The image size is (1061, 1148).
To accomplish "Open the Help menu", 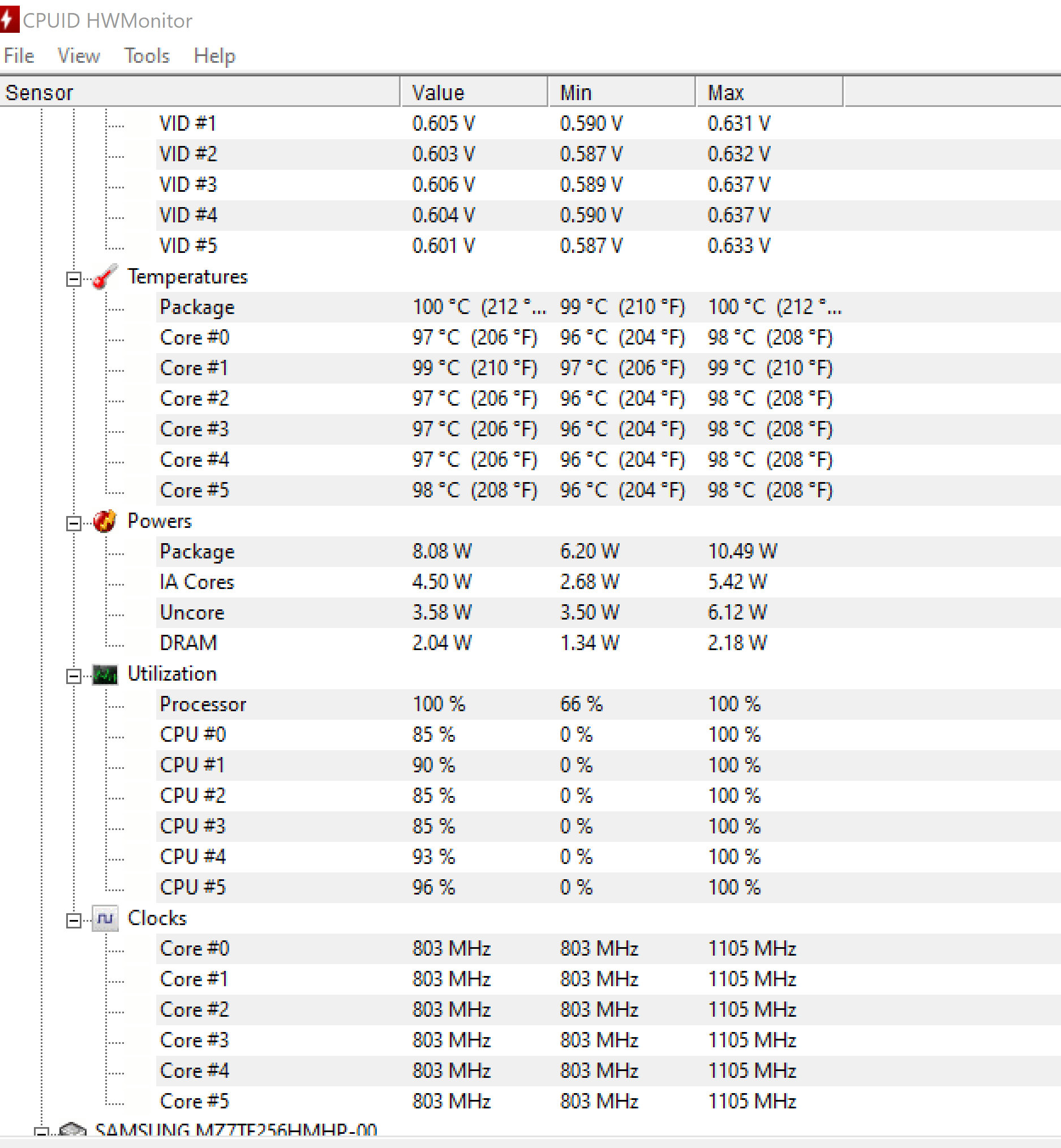I will [214, 55].
